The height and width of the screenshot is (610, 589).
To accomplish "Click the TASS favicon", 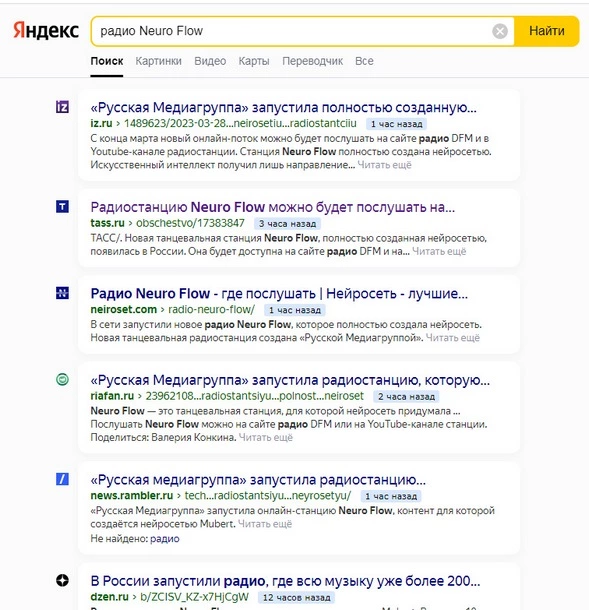I will coord(62,207).
